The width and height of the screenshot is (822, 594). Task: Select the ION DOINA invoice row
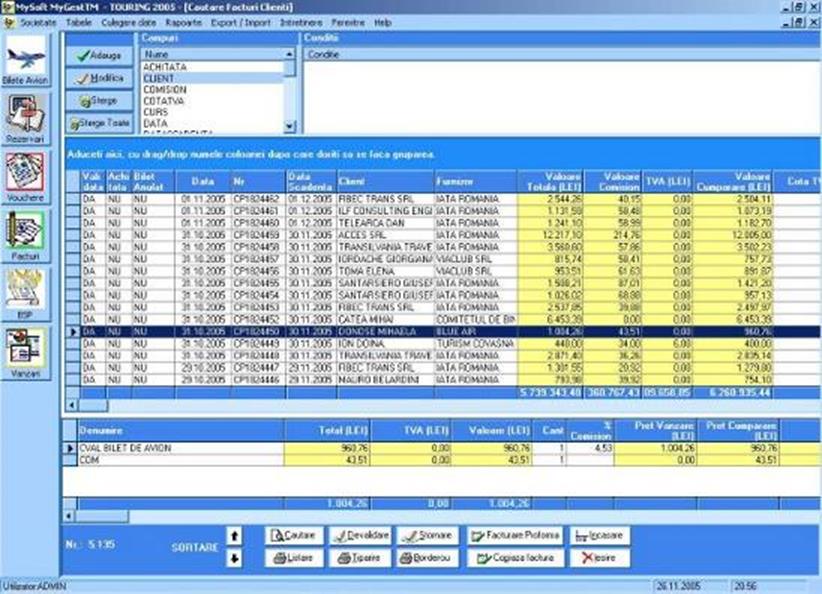click(x=443, y=344)
